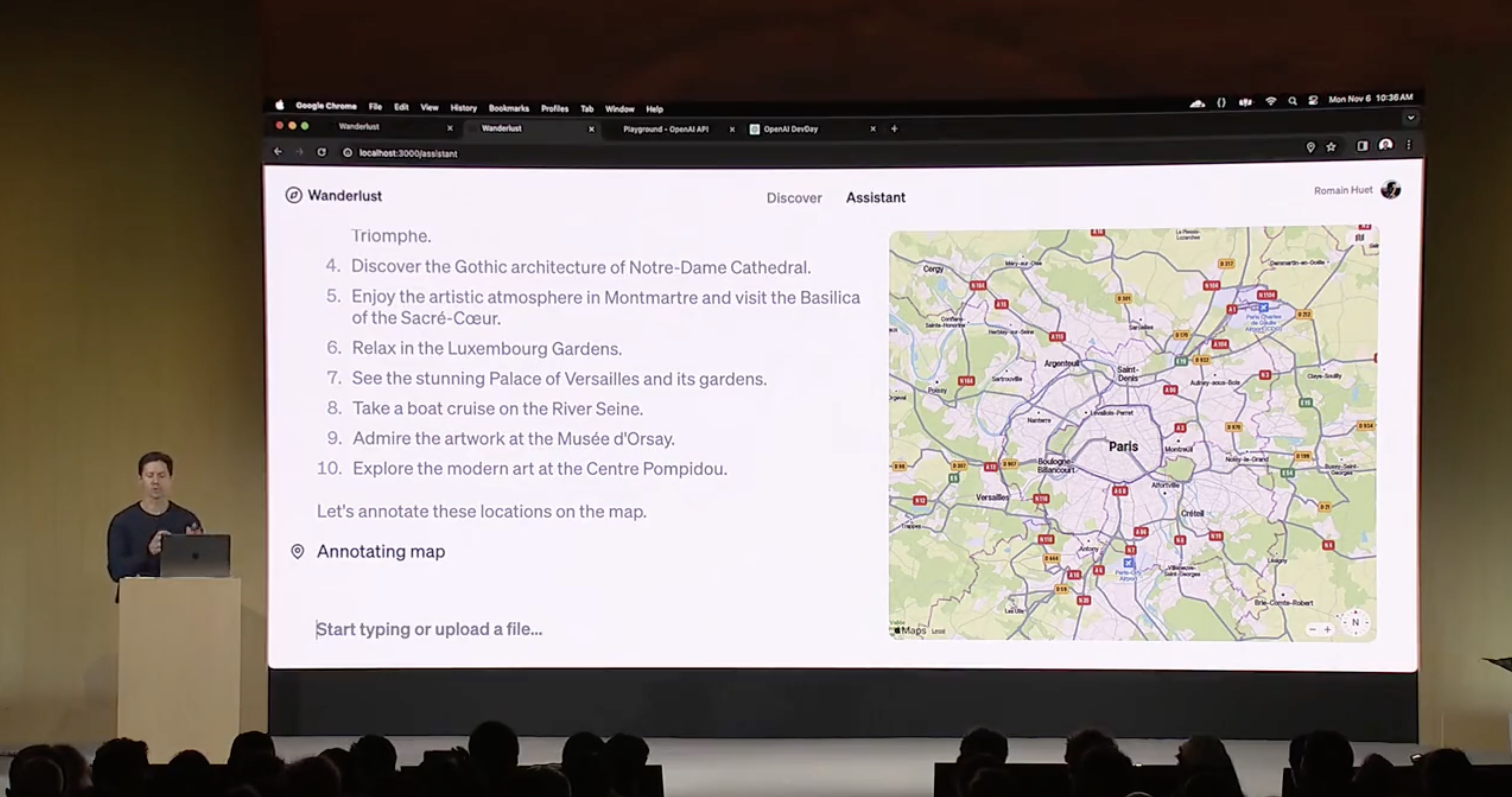Viewport: 1512px width, 797px height.
Task: Open the Apple menu
Action: (x=280, y=105)
